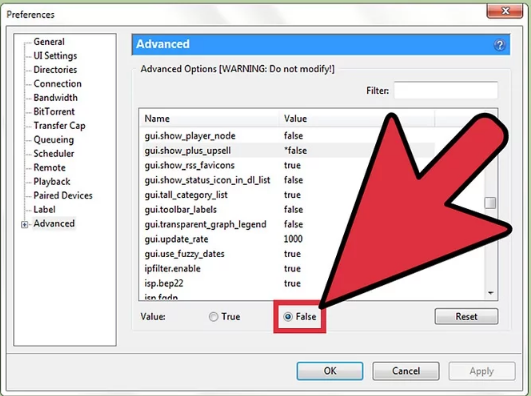Click the Cancel button

(406, 371)
